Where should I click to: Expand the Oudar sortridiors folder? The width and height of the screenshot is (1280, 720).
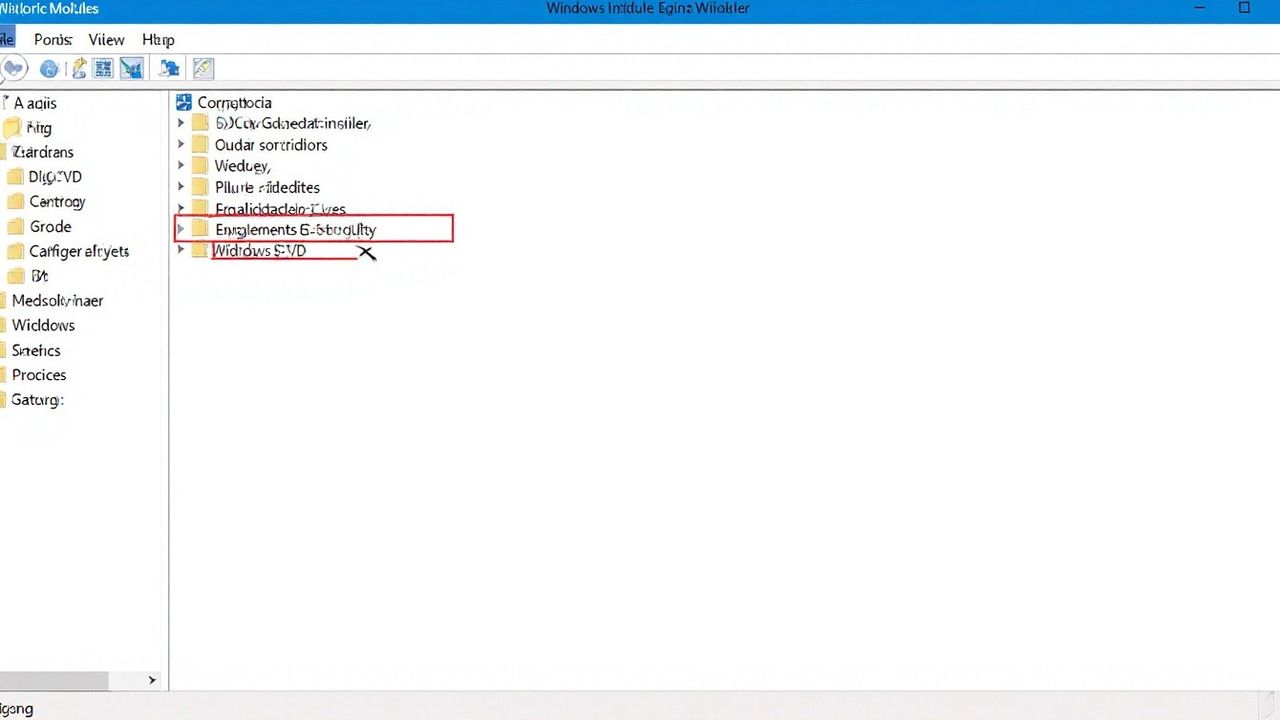point(181,144)
